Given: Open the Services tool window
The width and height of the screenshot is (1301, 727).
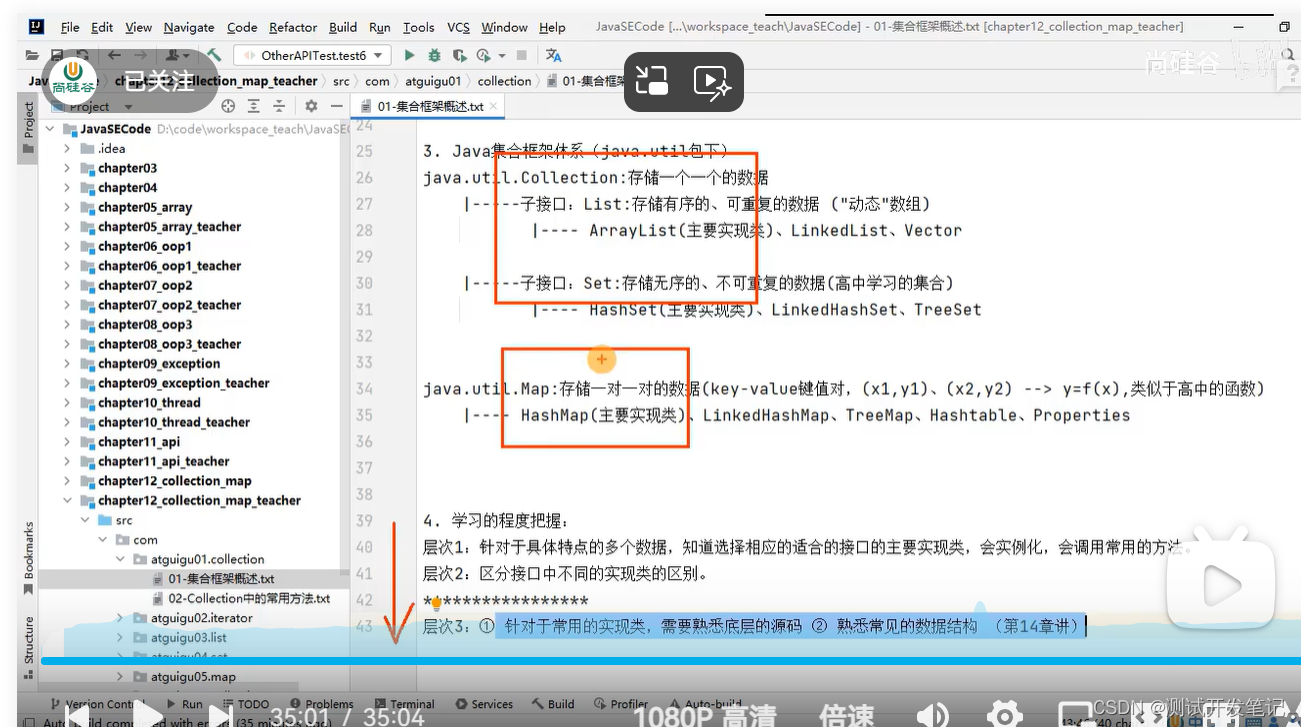Looking at the screenshot, I should pyautogui.click(x=483, y=704).
